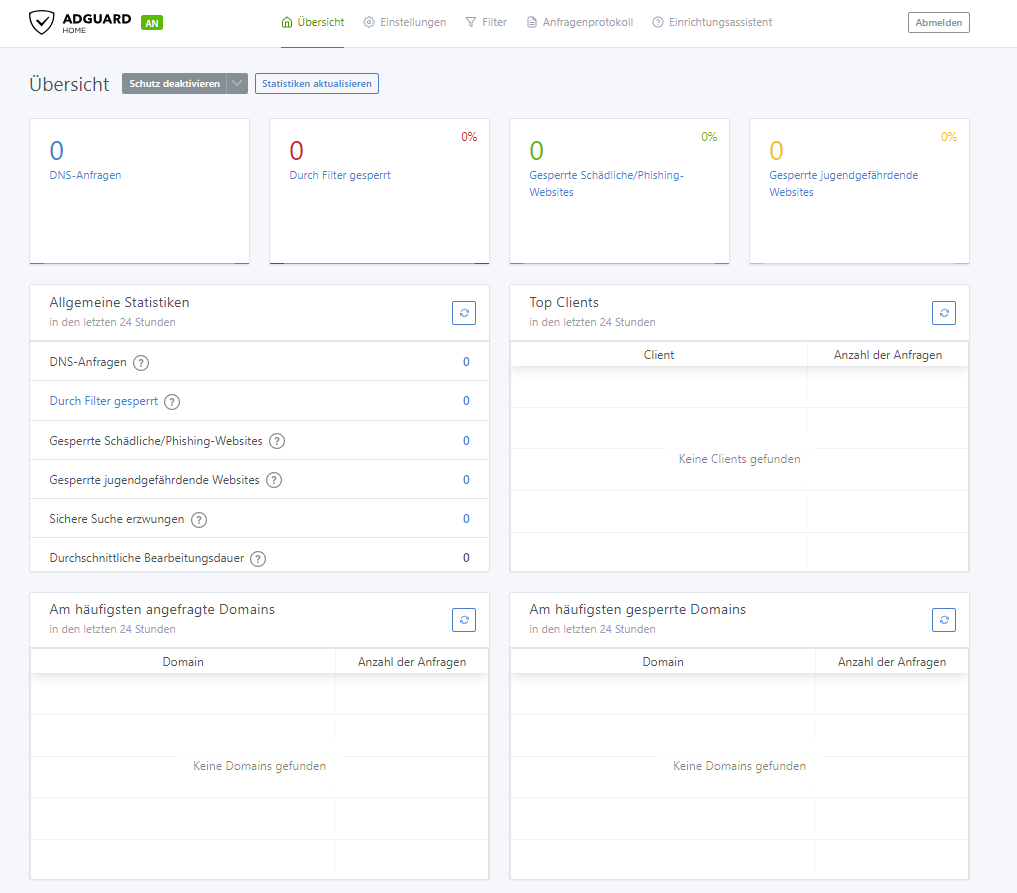The width and height of the screenshot is (1017, 893).
Task: Show help for Durch Filter gesperrt statistic
Action: pyautogui.click(x=172, y=402)
